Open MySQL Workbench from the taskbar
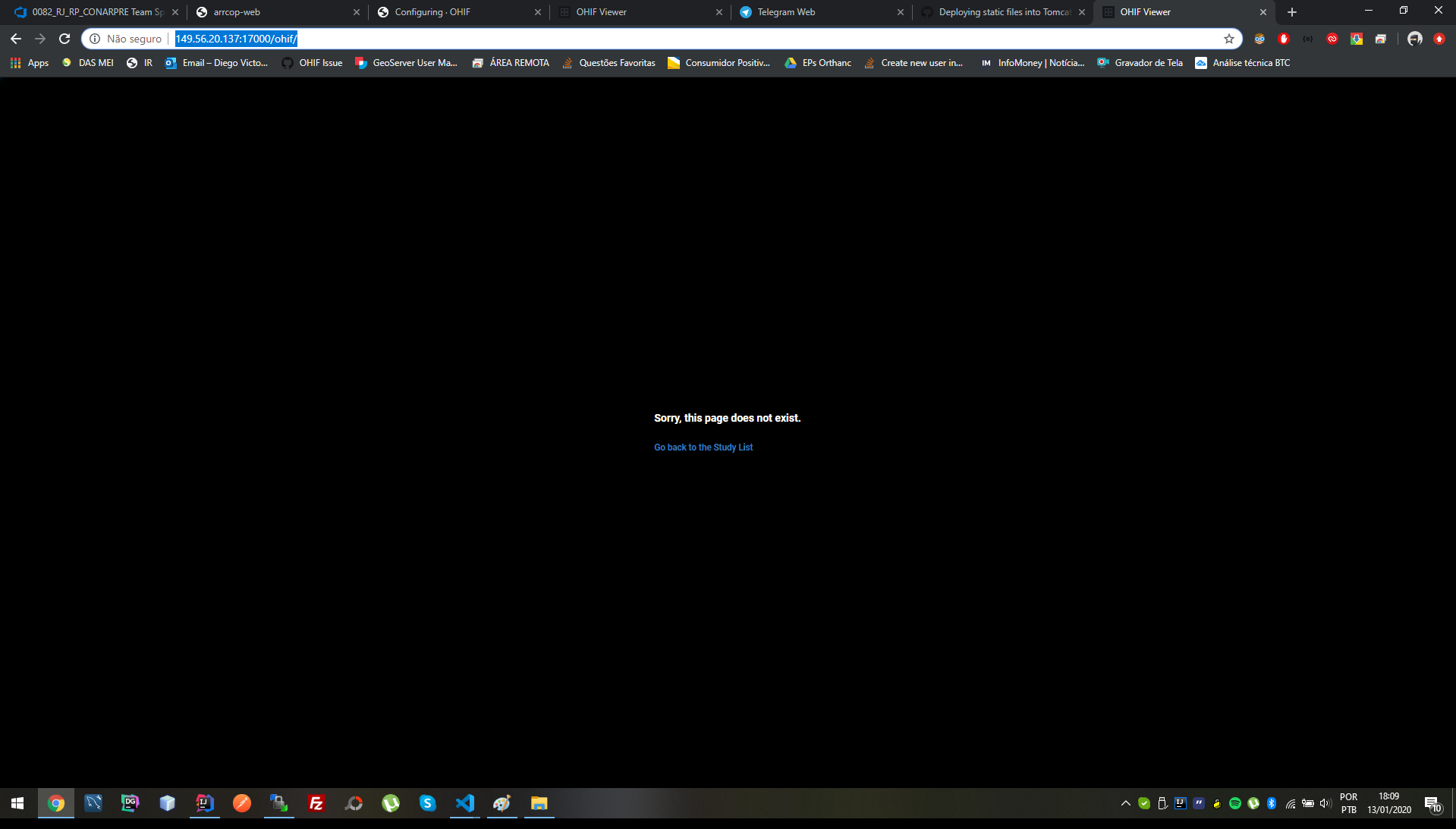 pos(93,803)
